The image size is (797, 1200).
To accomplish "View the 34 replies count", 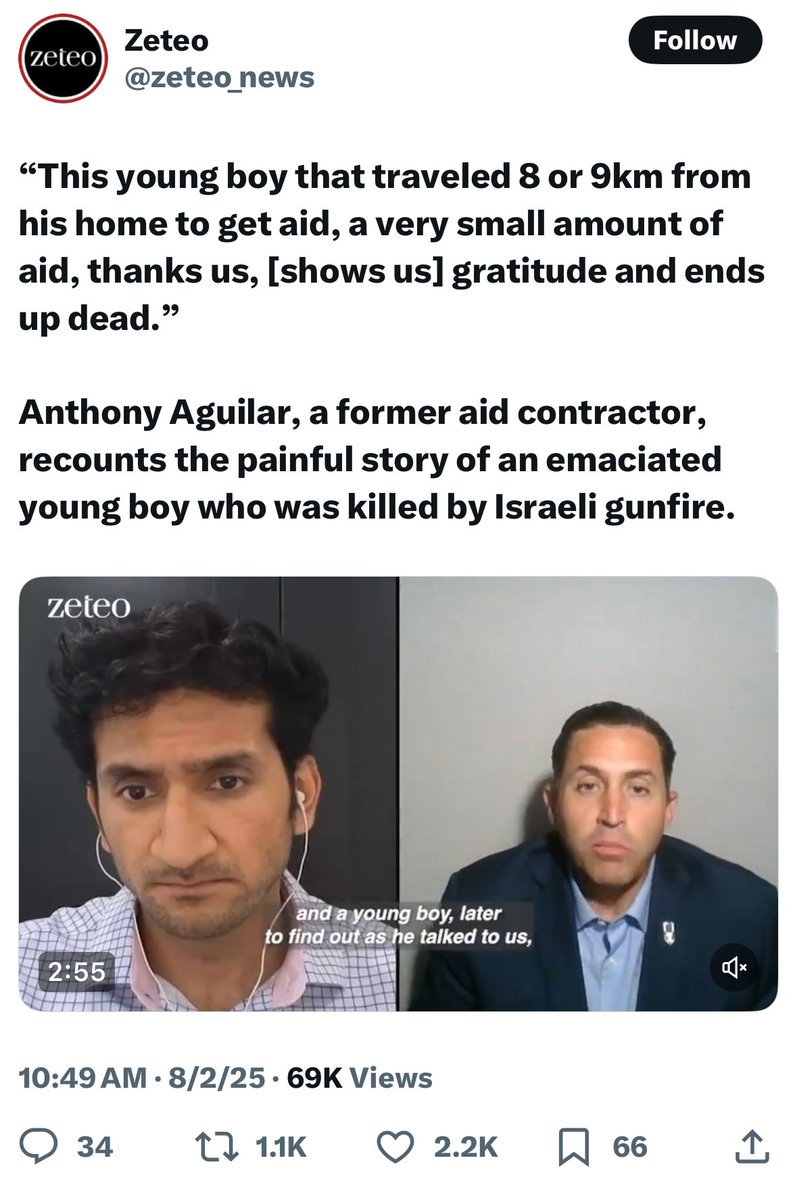I will pos(95,1146).
